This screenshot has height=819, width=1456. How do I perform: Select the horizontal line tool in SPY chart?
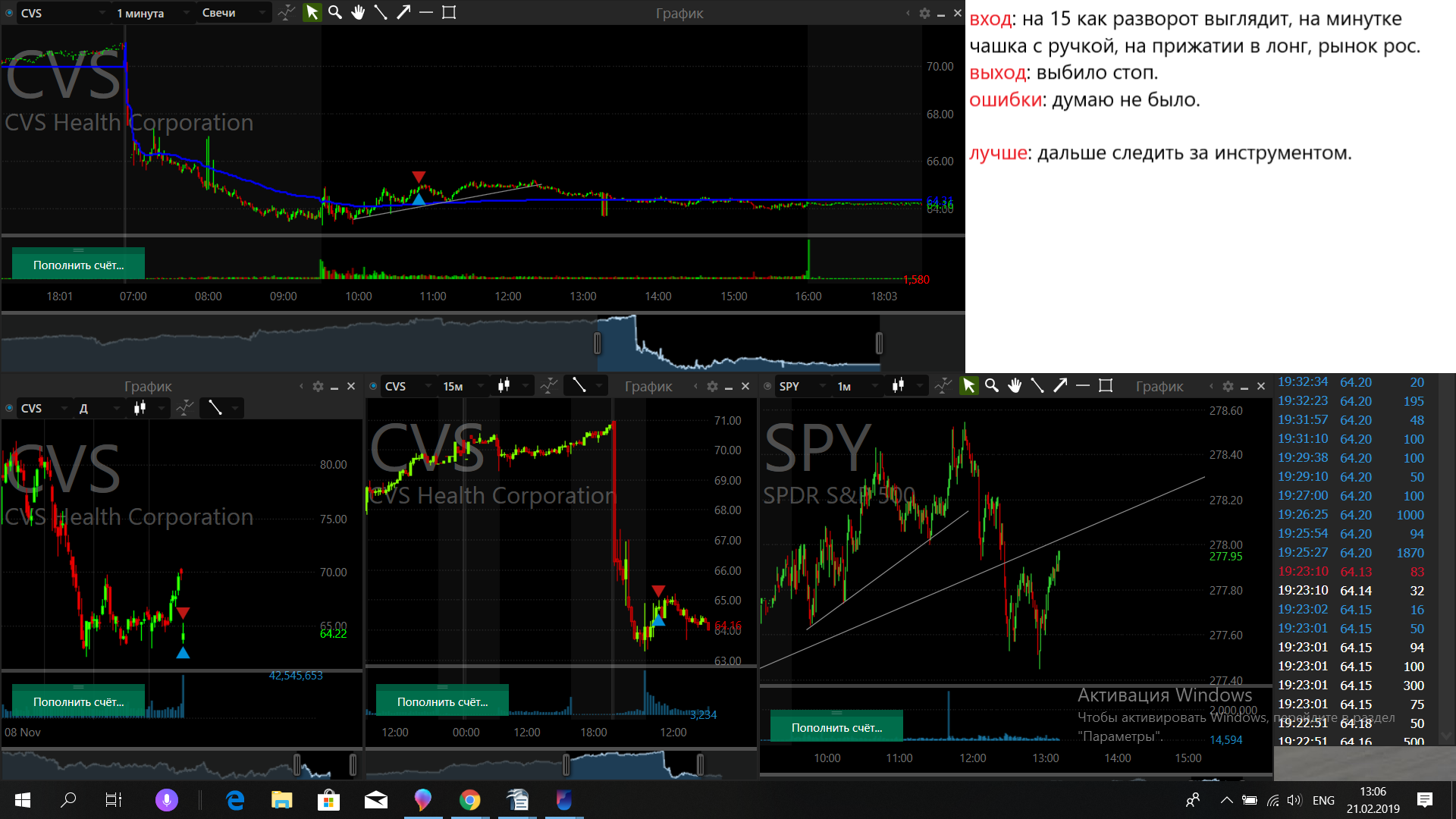coord(1083,386)
